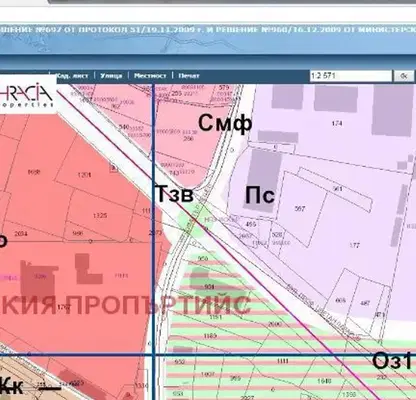The height and width of the screenshot is (400, 416).
Task: Select parcel 1111 in striped green zone
Action: tap(282, 361)
